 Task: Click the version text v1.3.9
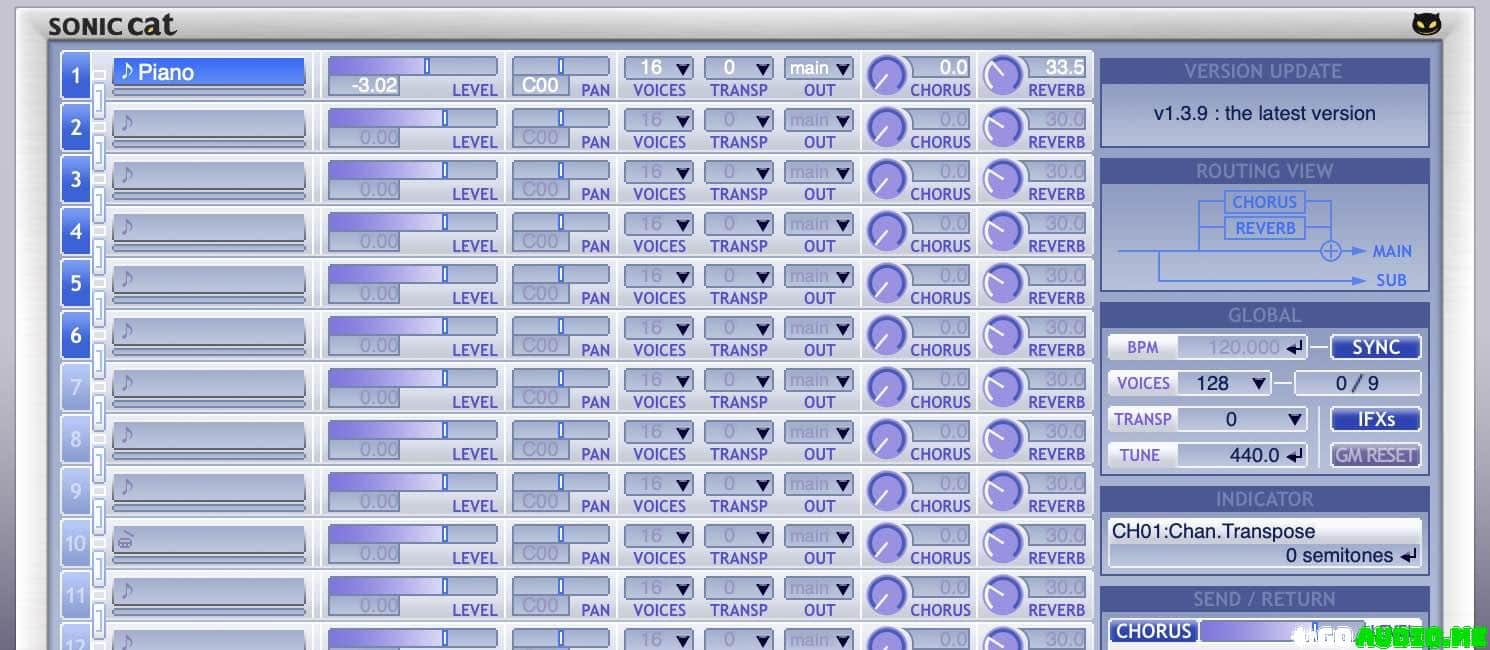(x=1264, y=113)
